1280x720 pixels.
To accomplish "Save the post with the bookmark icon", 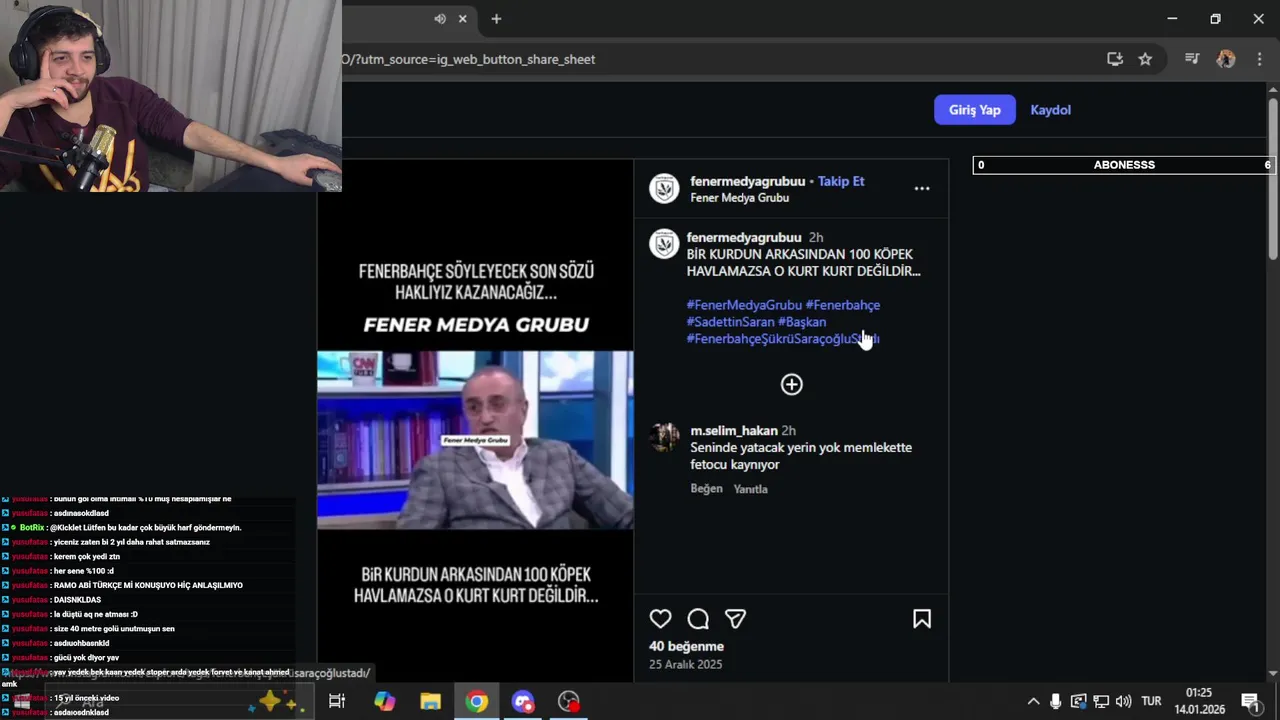I will 922,619.
